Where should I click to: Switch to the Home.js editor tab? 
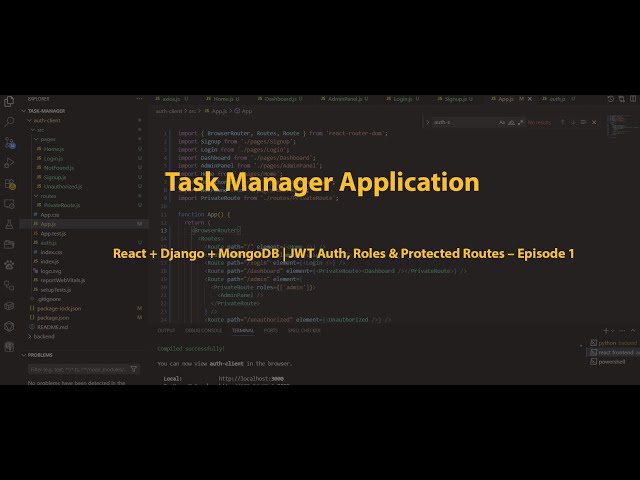223,99
